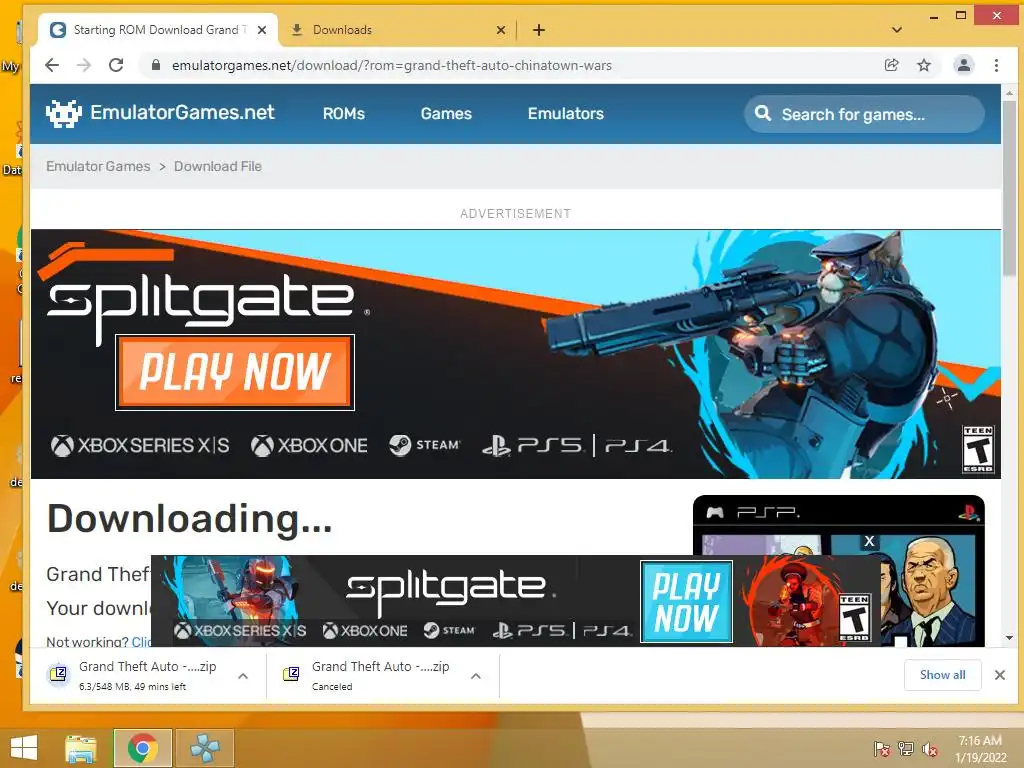Open the taskbar clock and date
The height and width of the screenshot is (768, 1024).
pos(981,749)
